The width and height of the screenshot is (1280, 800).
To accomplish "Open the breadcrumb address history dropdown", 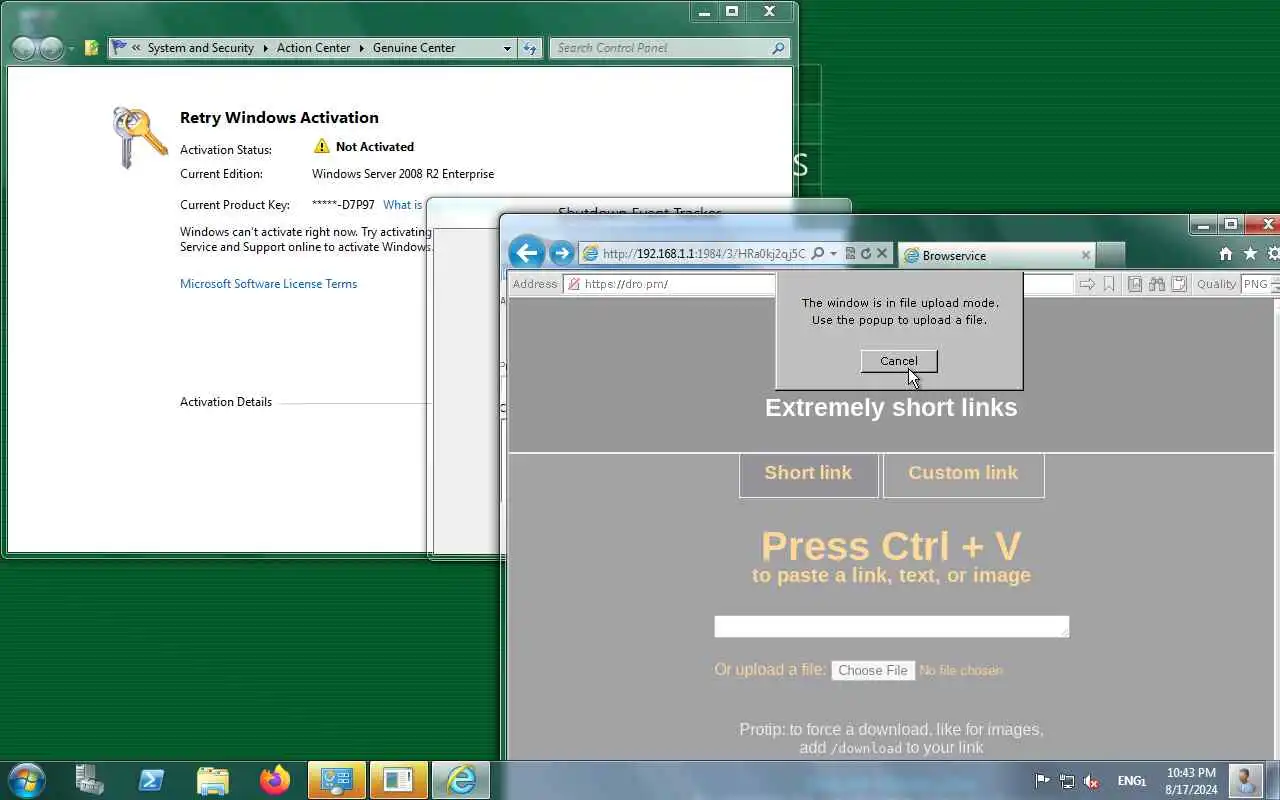I will 507,48.
